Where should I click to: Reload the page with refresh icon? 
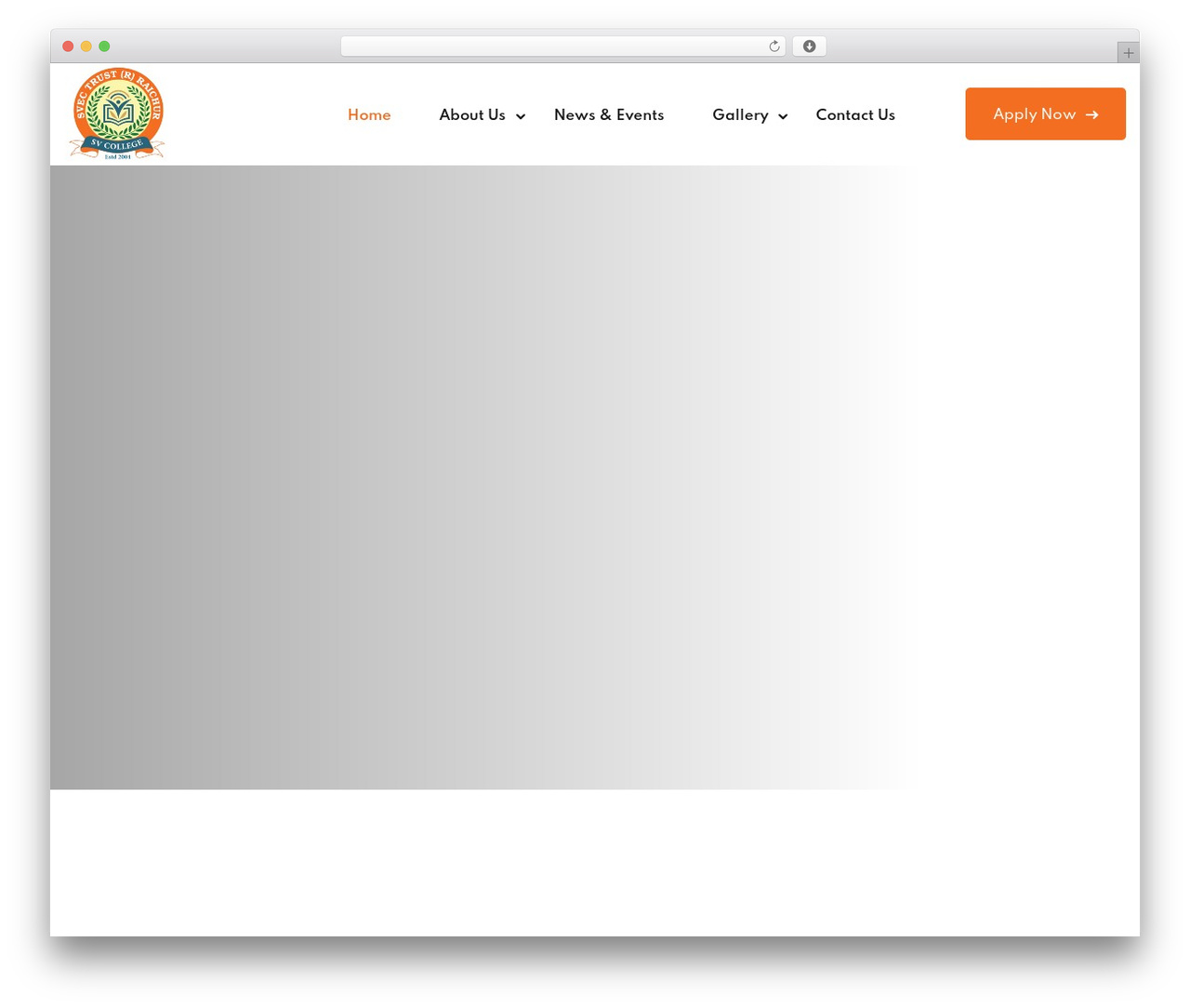pos(774,46)
